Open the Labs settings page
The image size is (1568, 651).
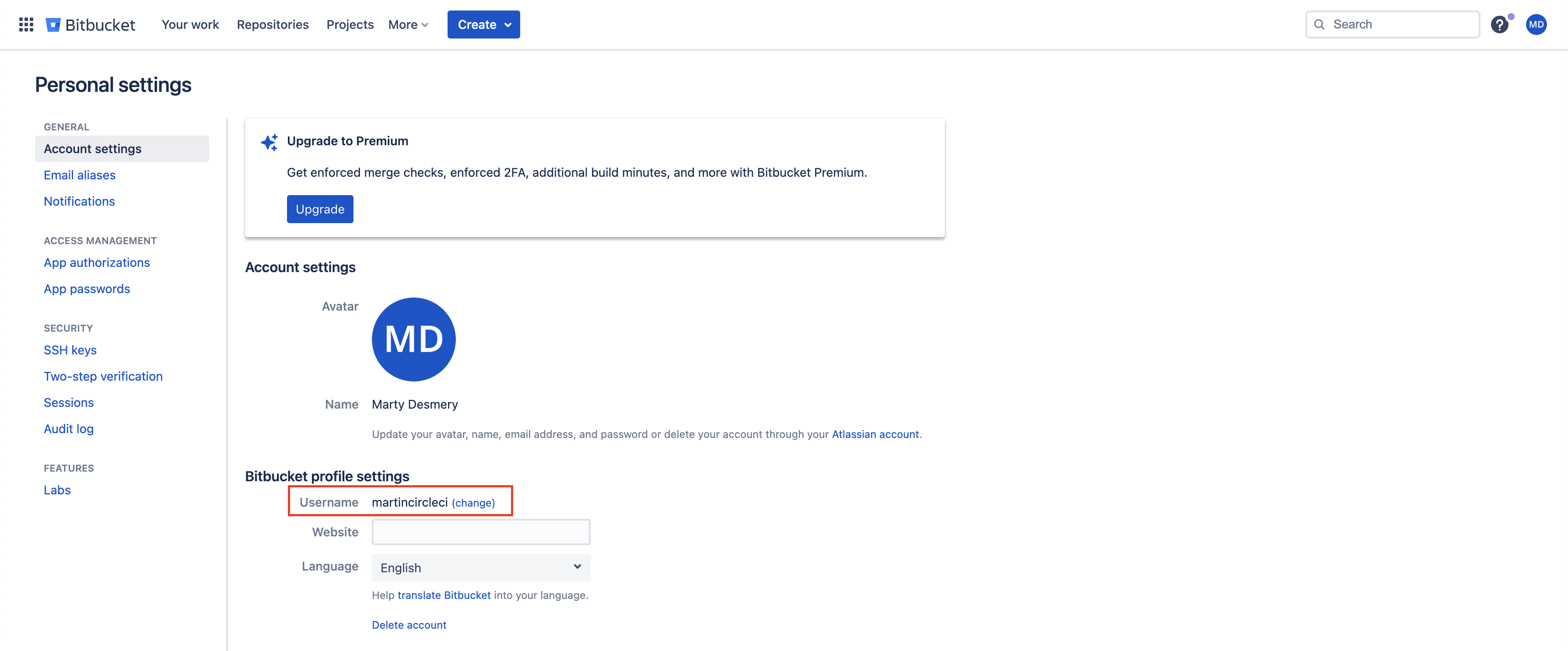pos(56,490)
